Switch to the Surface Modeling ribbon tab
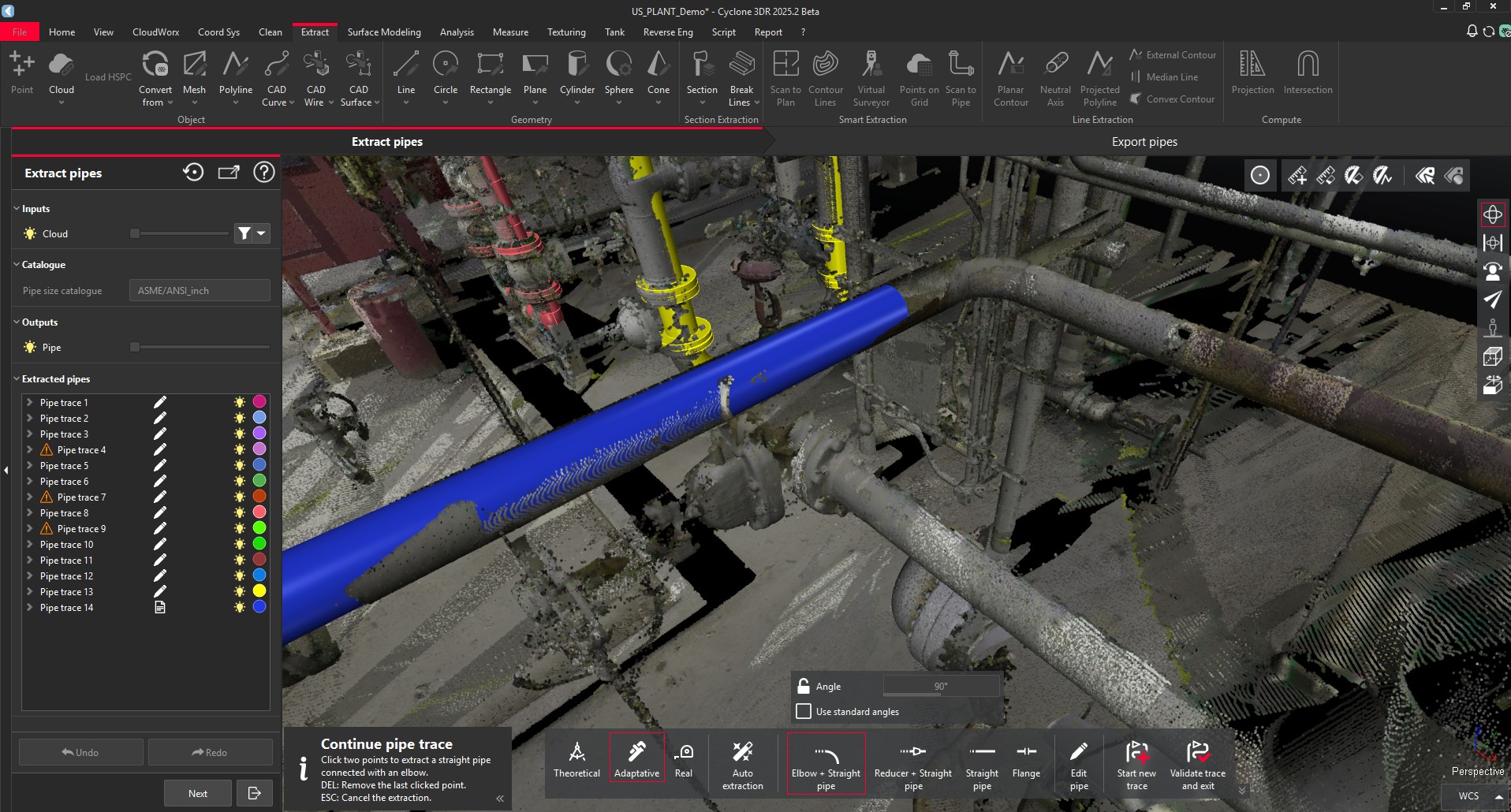Image resolution: width=1511 pixels, height=812 pixels. (384, 32)
